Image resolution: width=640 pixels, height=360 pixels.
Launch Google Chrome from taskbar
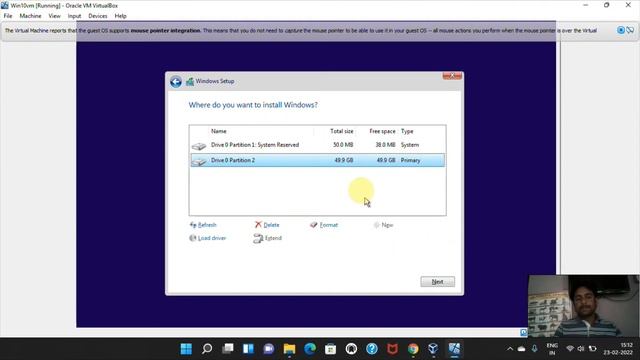pos(413,349)
